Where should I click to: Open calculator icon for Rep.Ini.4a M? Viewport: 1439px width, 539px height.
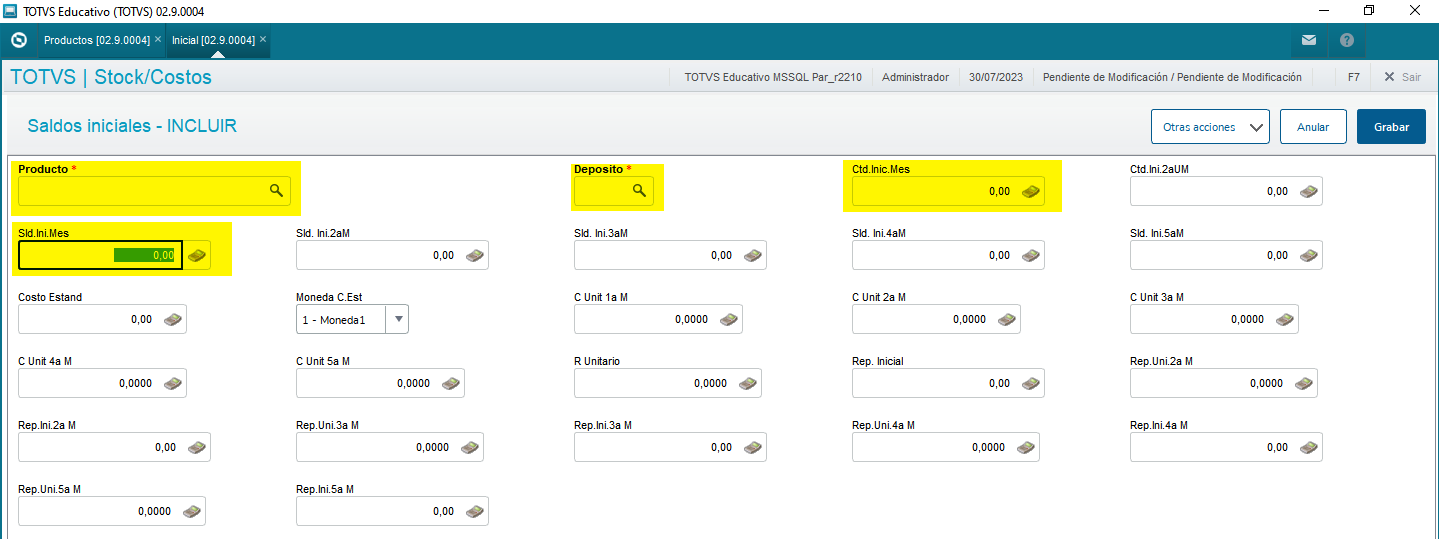tap(1309, 447)
